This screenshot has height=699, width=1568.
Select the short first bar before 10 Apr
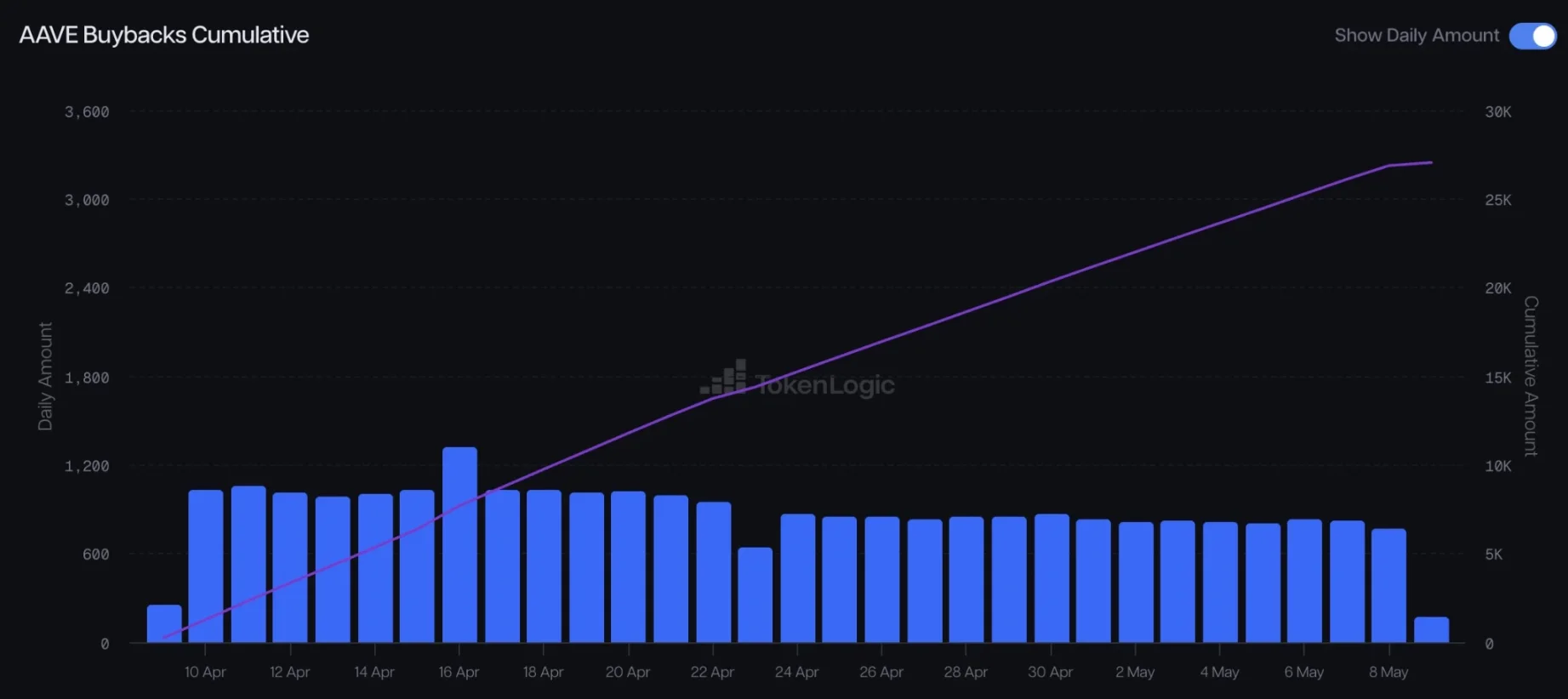click(164, 623)
